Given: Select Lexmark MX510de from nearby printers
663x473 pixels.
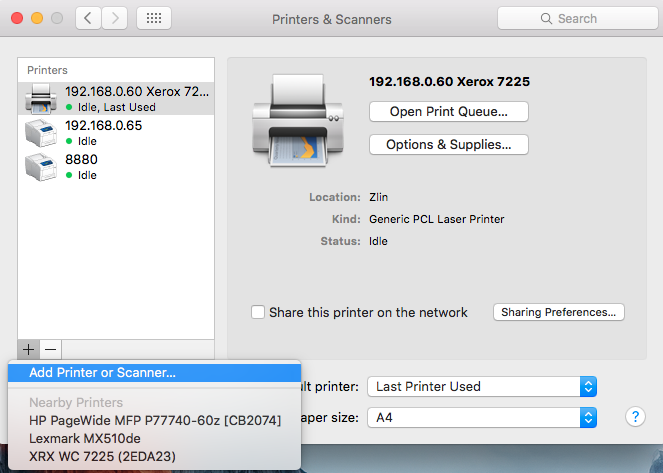Looking at the screenshot, I should [85, 437].
